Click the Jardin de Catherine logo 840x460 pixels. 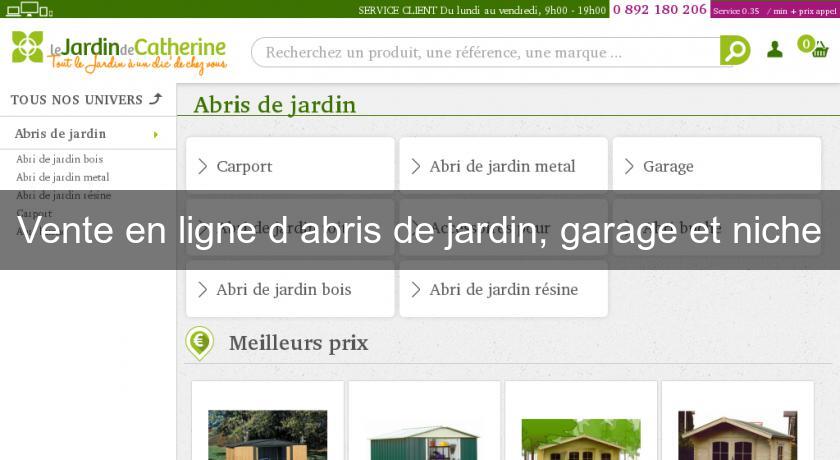click(x=119, y=51)
